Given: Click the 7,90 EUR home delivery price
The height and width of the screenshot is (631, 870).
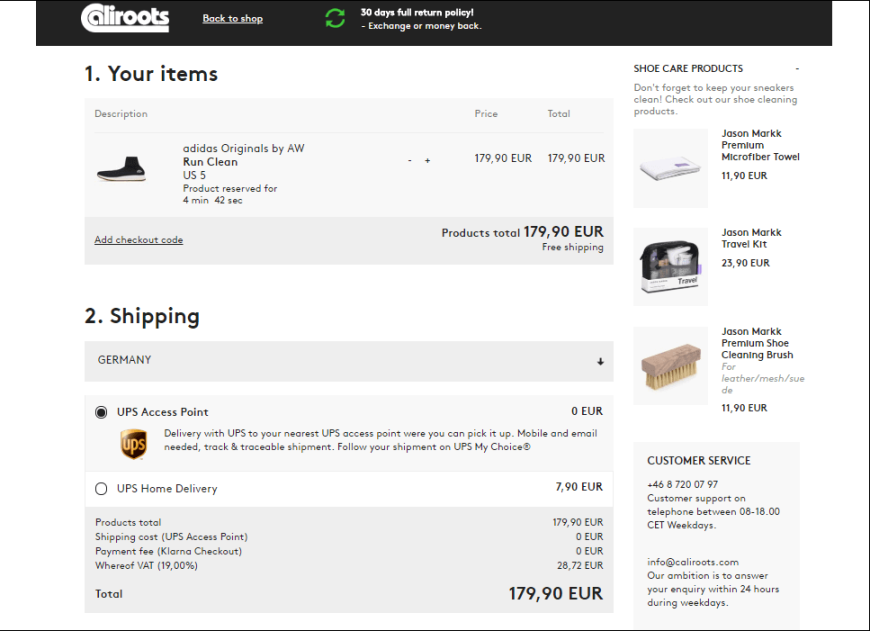Looking at the screenshot, I should click(579, 487).
